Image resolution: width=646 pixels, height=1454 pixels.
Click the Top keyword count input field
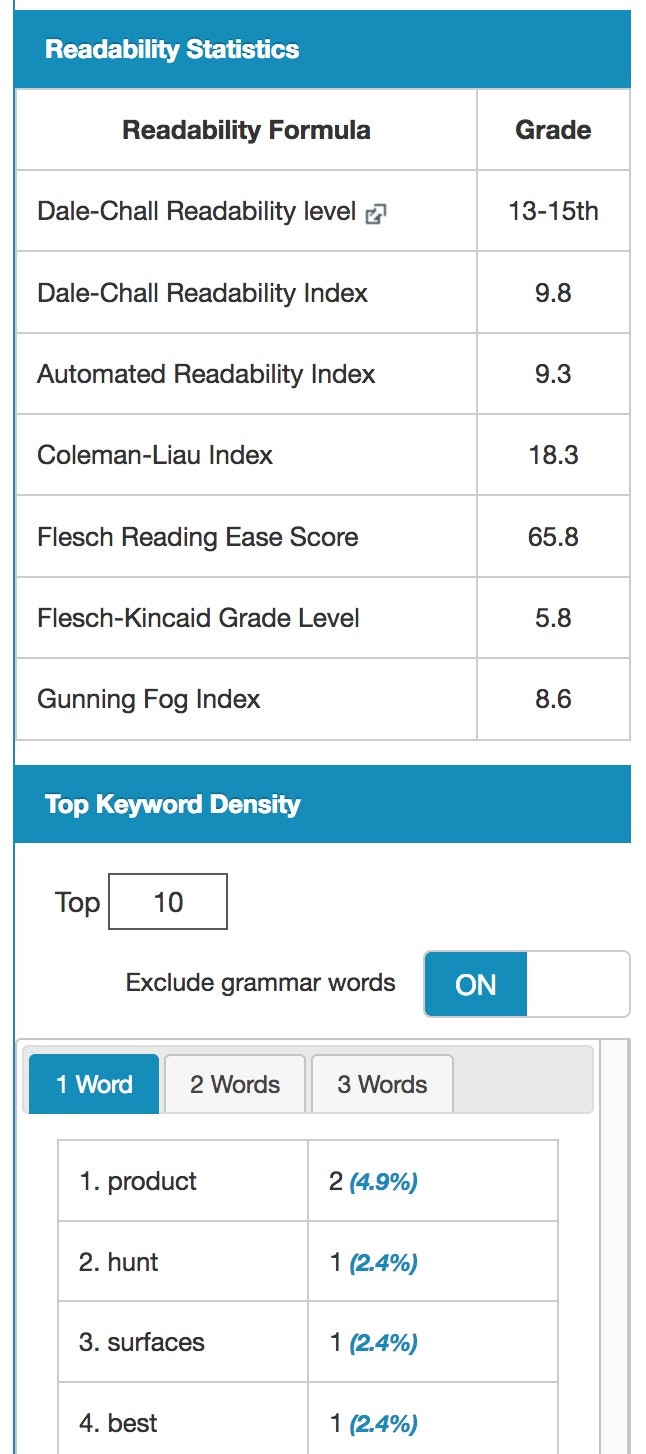pyautogui.click(x=167, y=901)
